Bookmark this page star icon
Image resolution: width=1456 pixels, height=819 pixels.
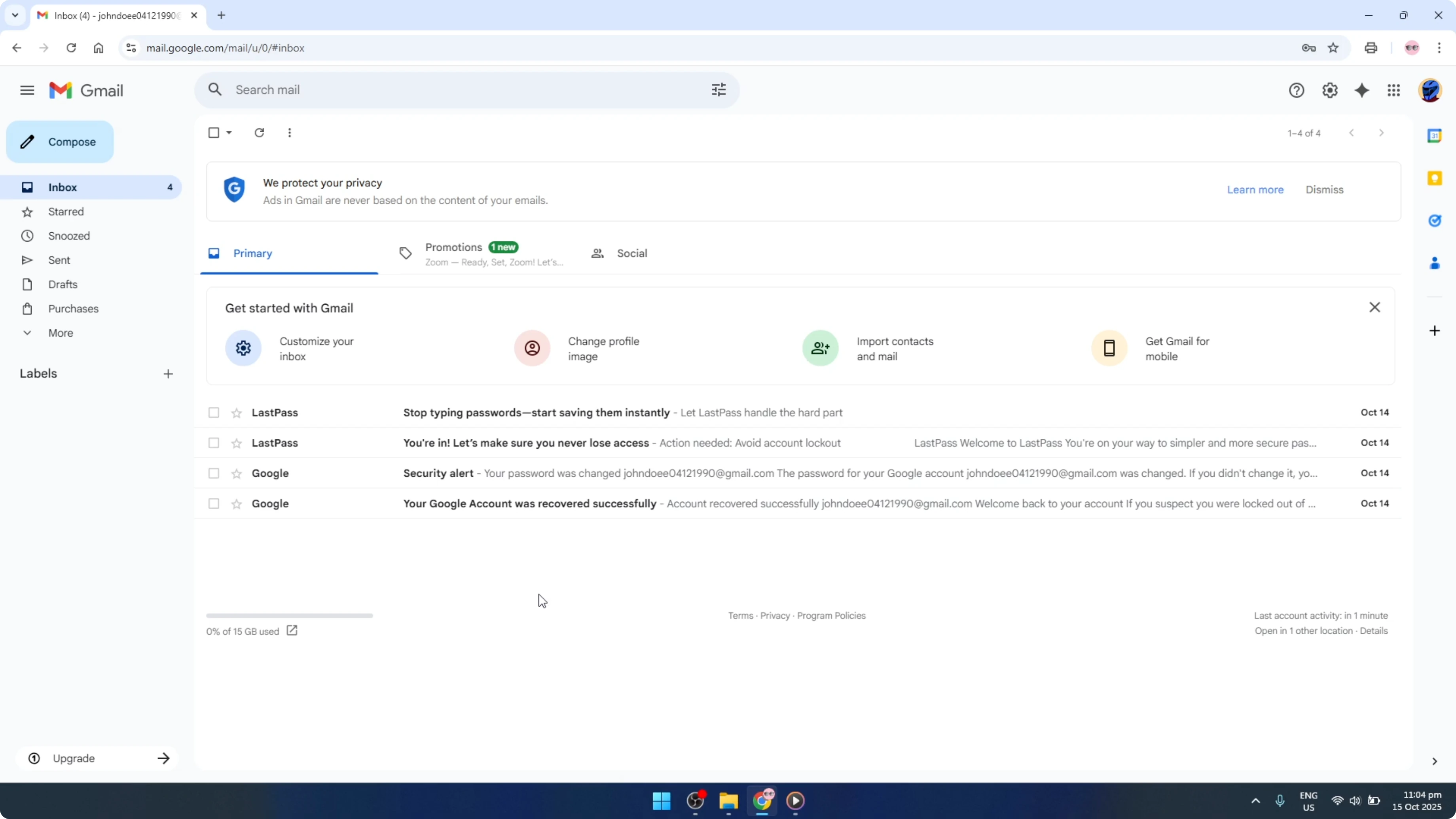[1333, 48]
